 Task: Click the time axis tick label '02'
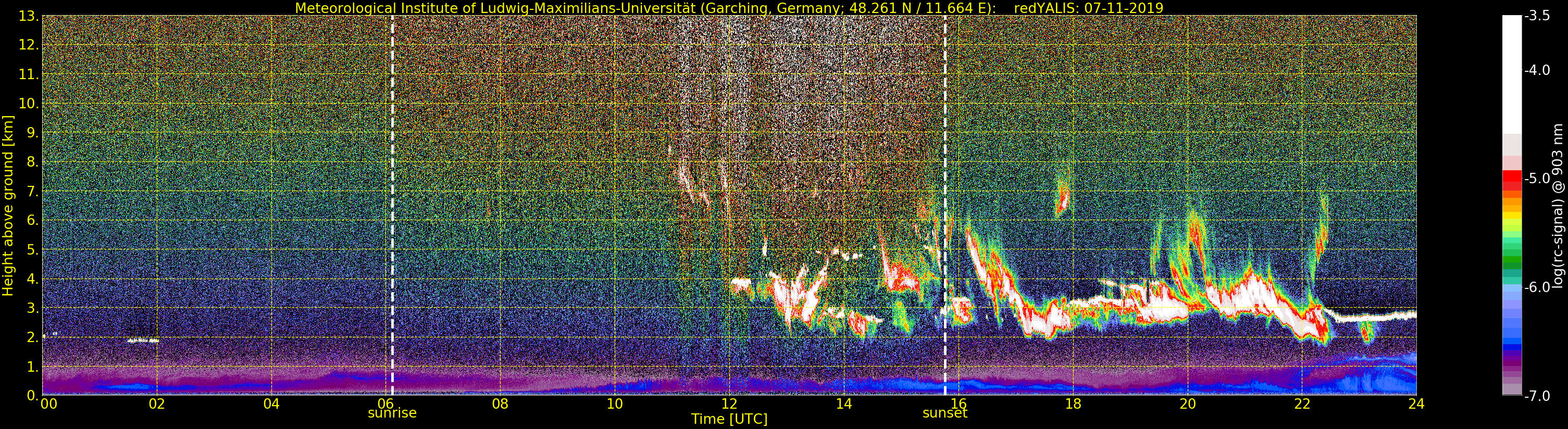157,404
